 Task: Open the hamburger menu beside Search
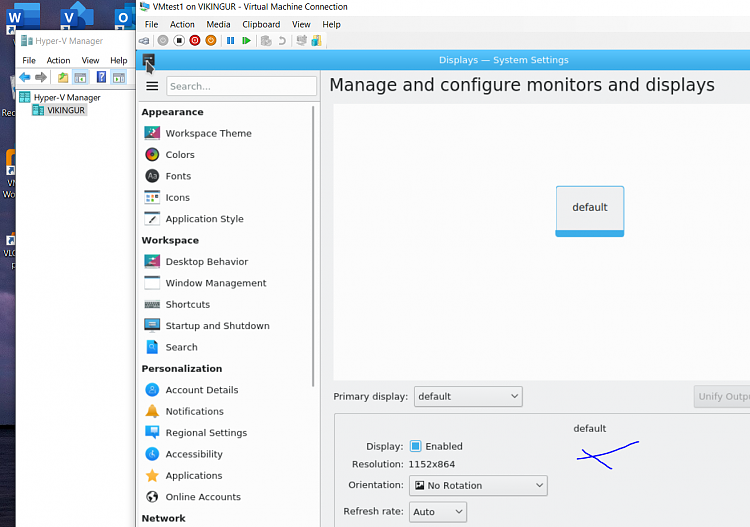(152, 86)
